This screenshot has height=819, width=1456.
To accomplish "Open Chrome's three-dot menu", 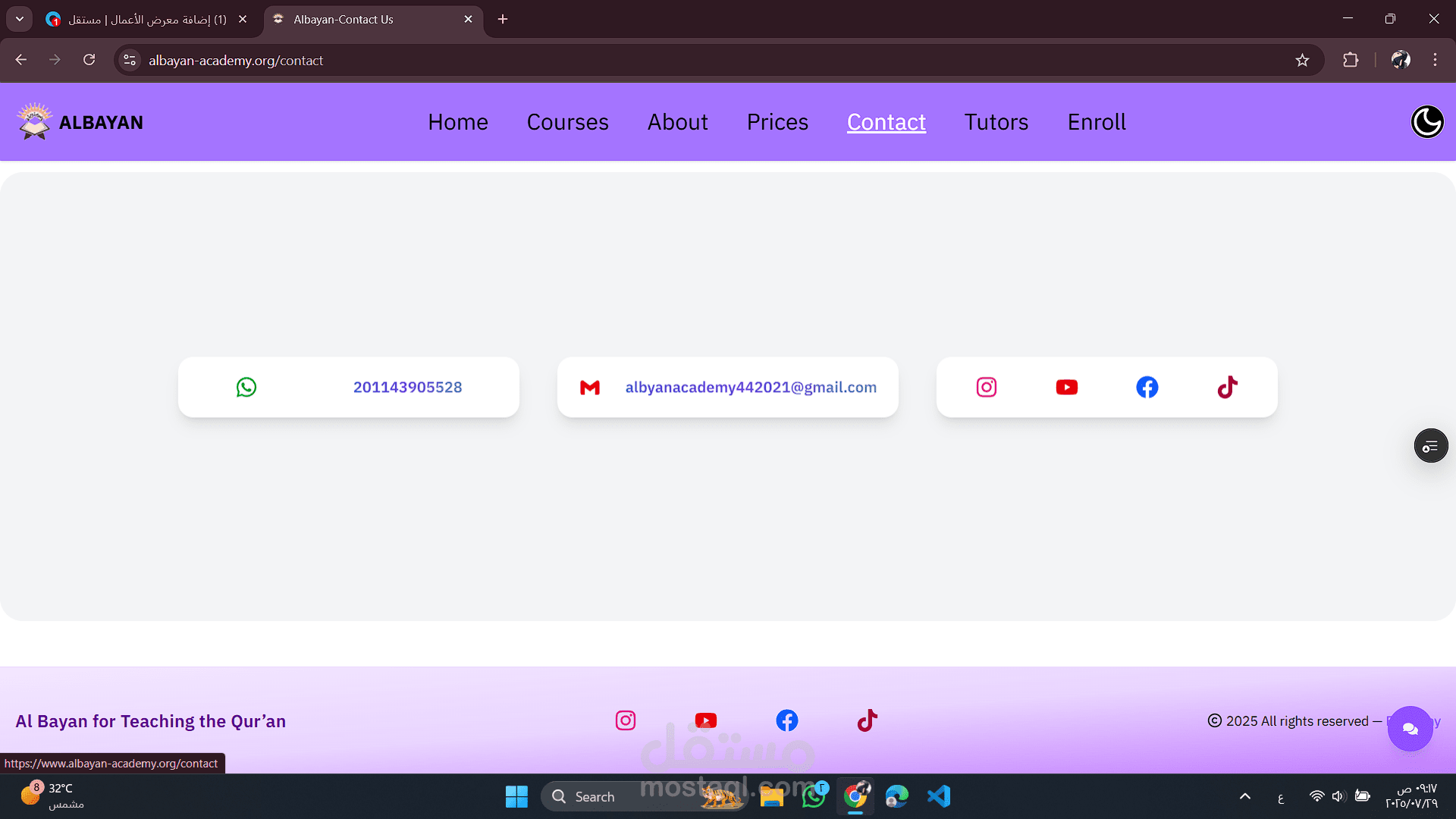I will pos(1435,60).
